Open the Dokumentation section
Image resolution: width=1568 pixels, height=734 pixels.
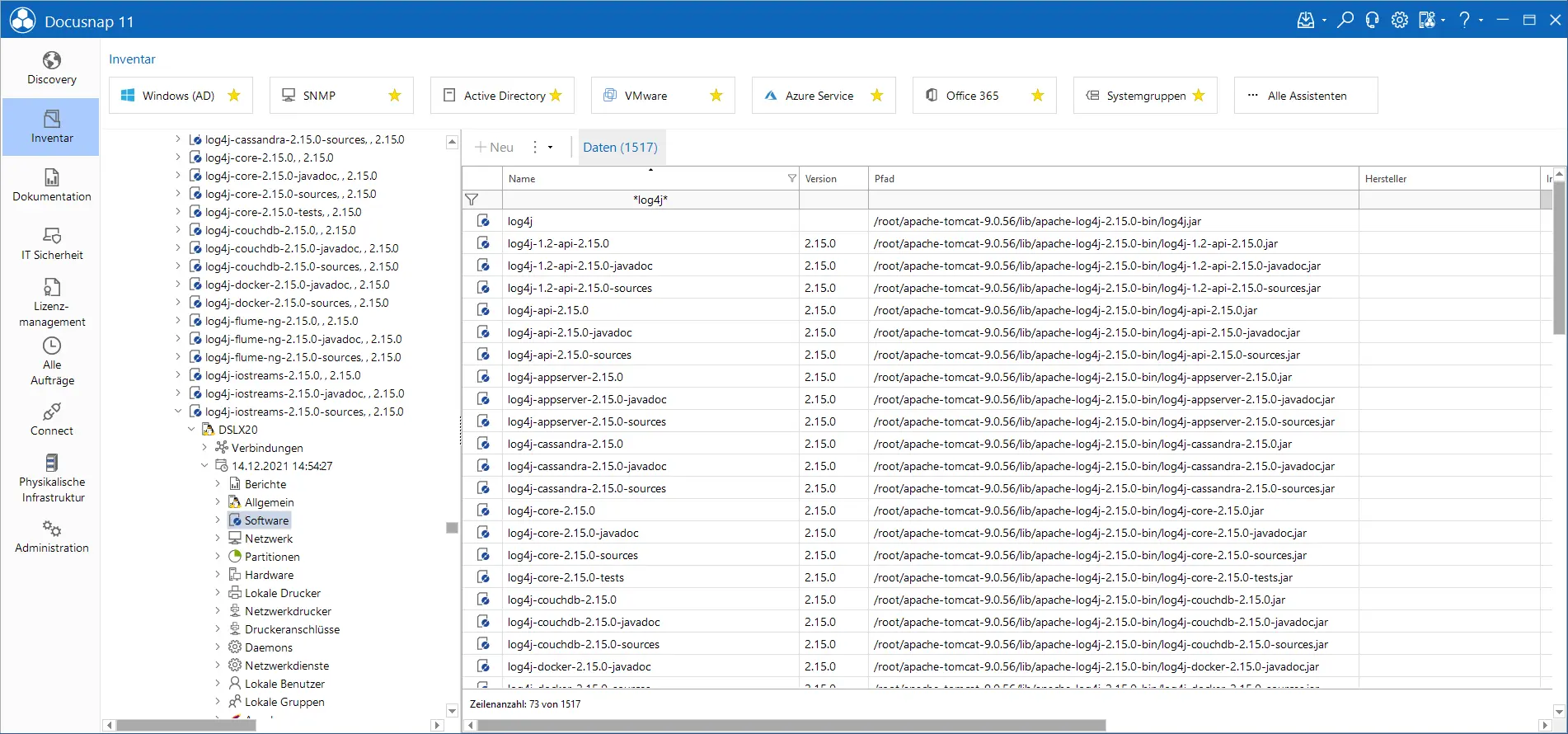tap(51, 186)
